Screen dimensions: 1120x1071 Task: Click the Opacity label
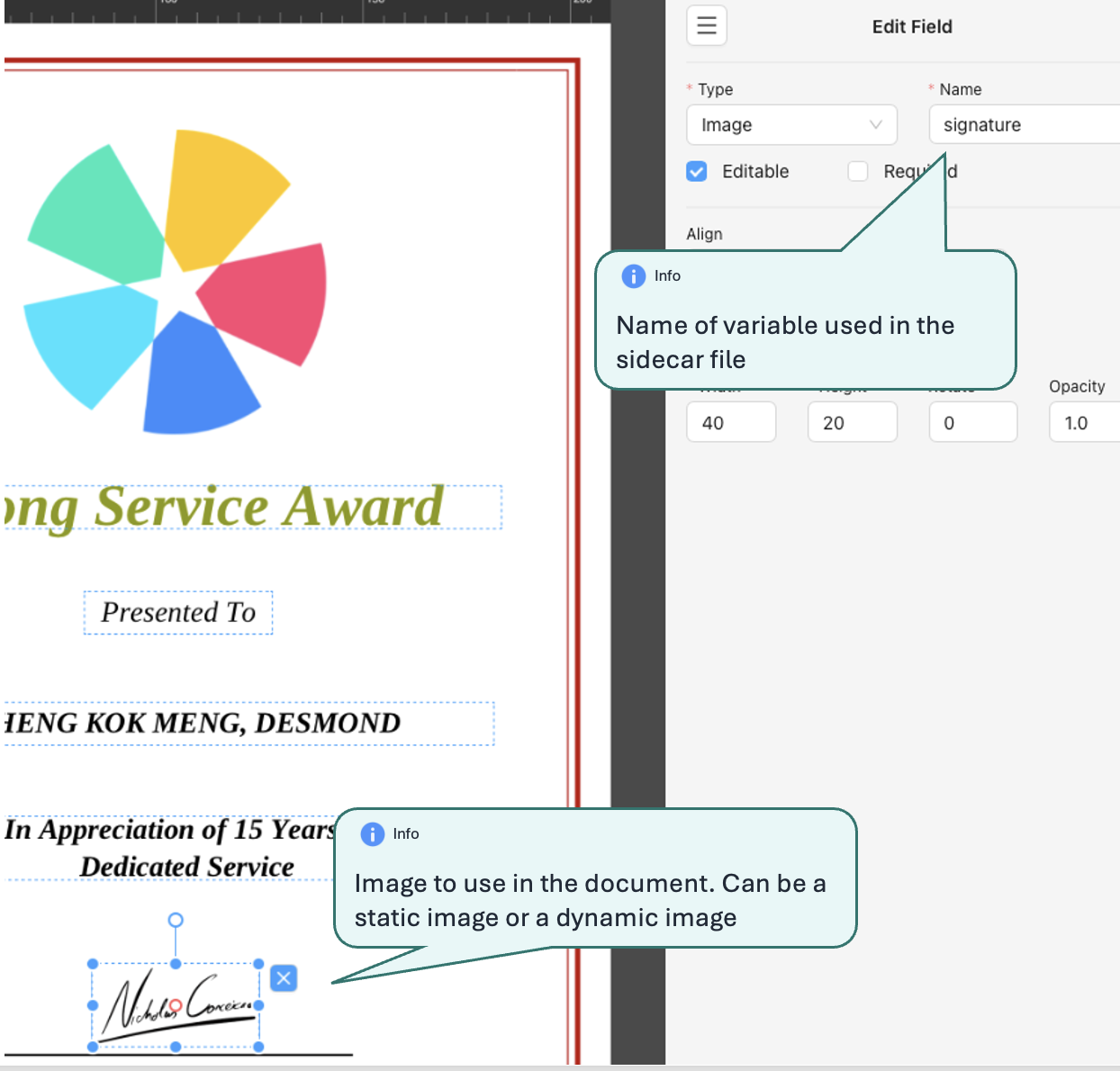(1077, 386)
